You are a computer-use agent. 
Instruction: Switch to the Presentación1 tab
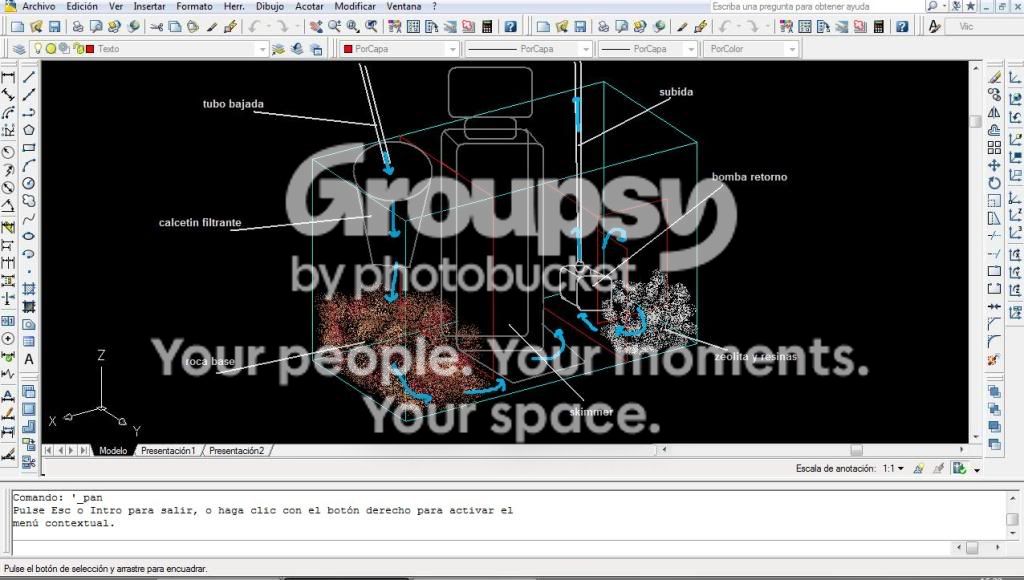click(x=168, y=451)
